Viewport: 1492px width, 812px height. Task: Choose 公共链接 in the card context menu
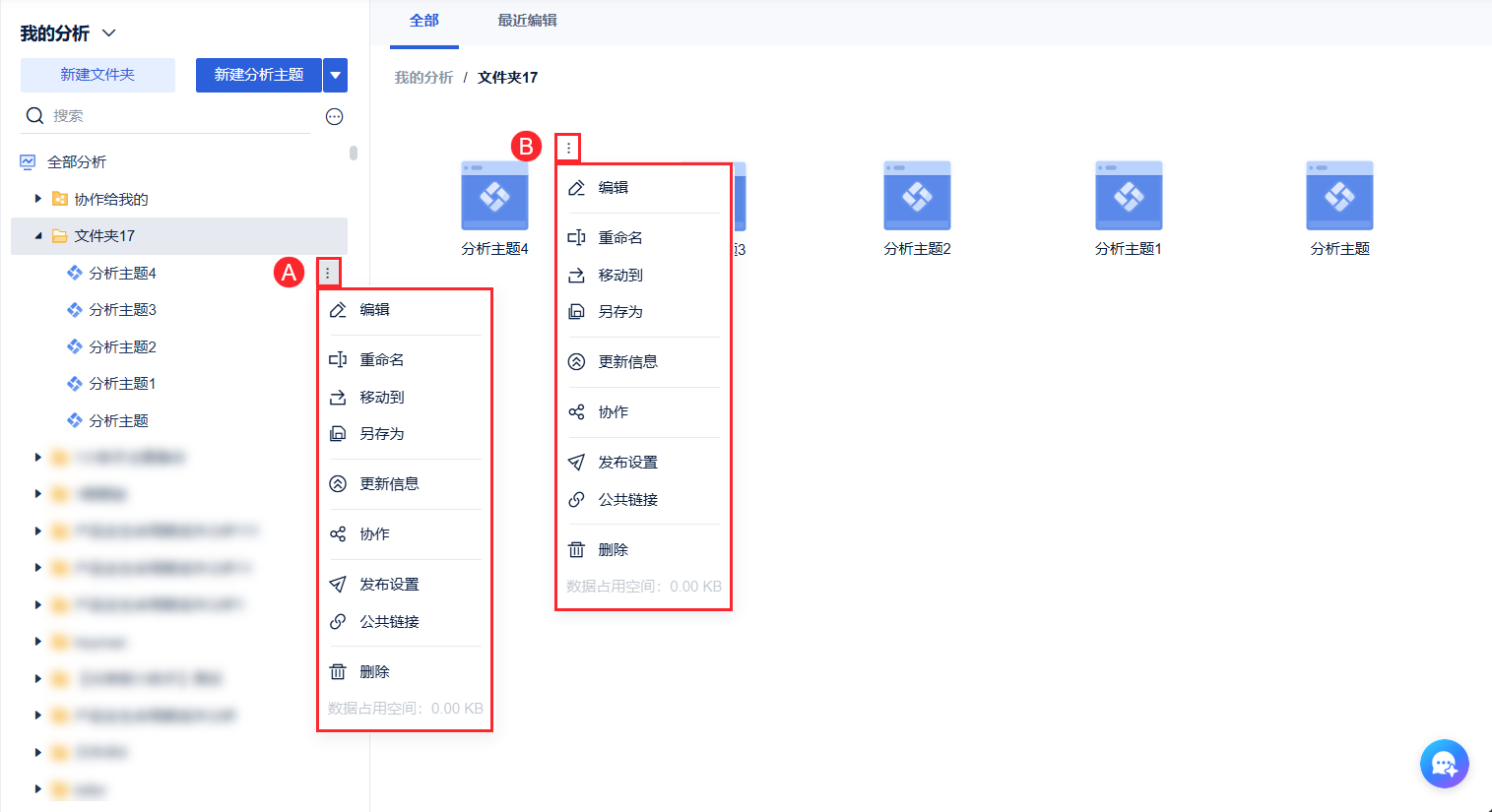pos(644,500)
